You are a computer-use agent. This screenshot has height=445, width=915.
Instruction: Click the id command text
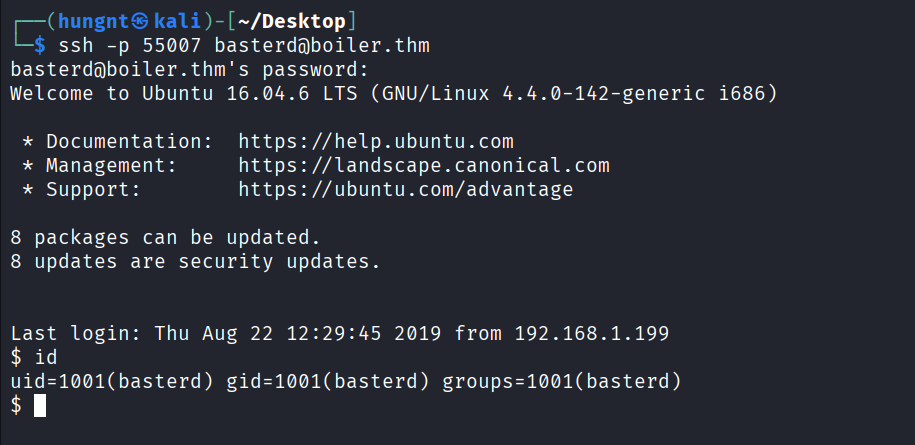46,357
